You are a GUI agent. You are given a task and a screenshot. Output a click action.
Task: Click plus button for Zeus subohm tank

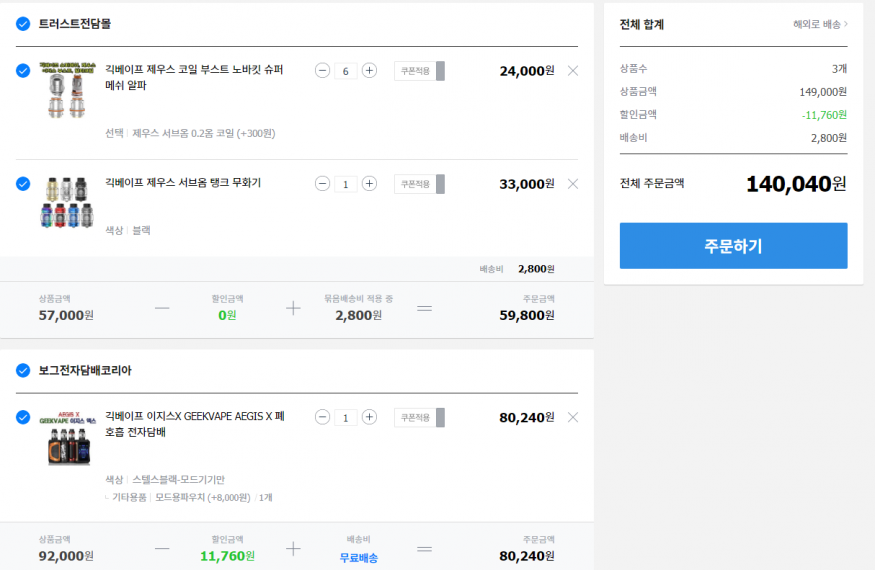click(369, 184)
